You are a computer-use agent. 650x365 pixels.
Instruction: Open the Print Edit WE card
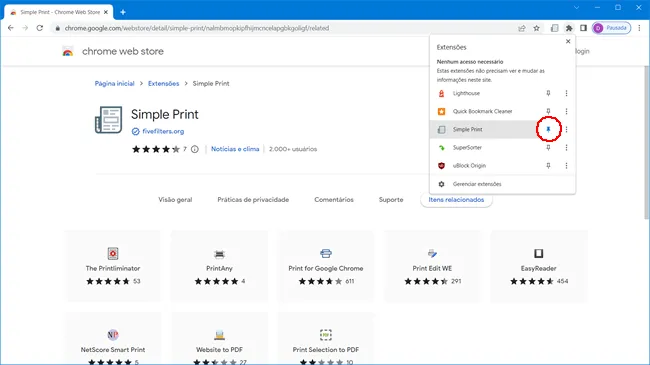432,266
